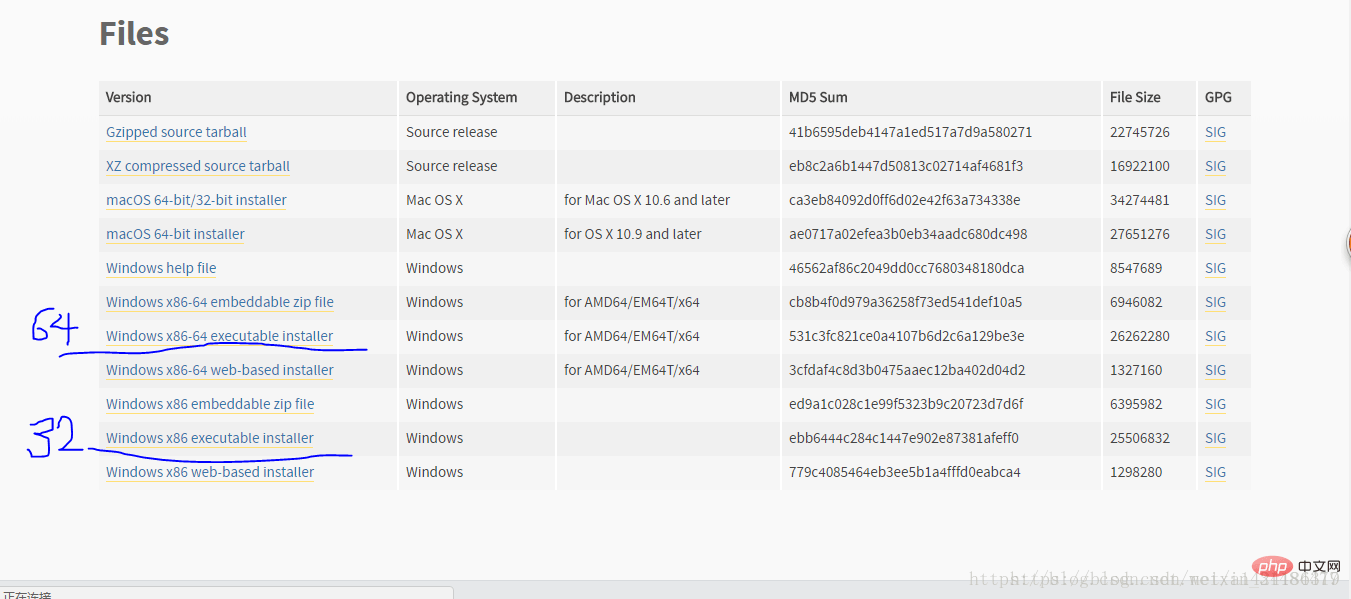Choose the Windows x86-64 web-based installer

pos(220,370)
